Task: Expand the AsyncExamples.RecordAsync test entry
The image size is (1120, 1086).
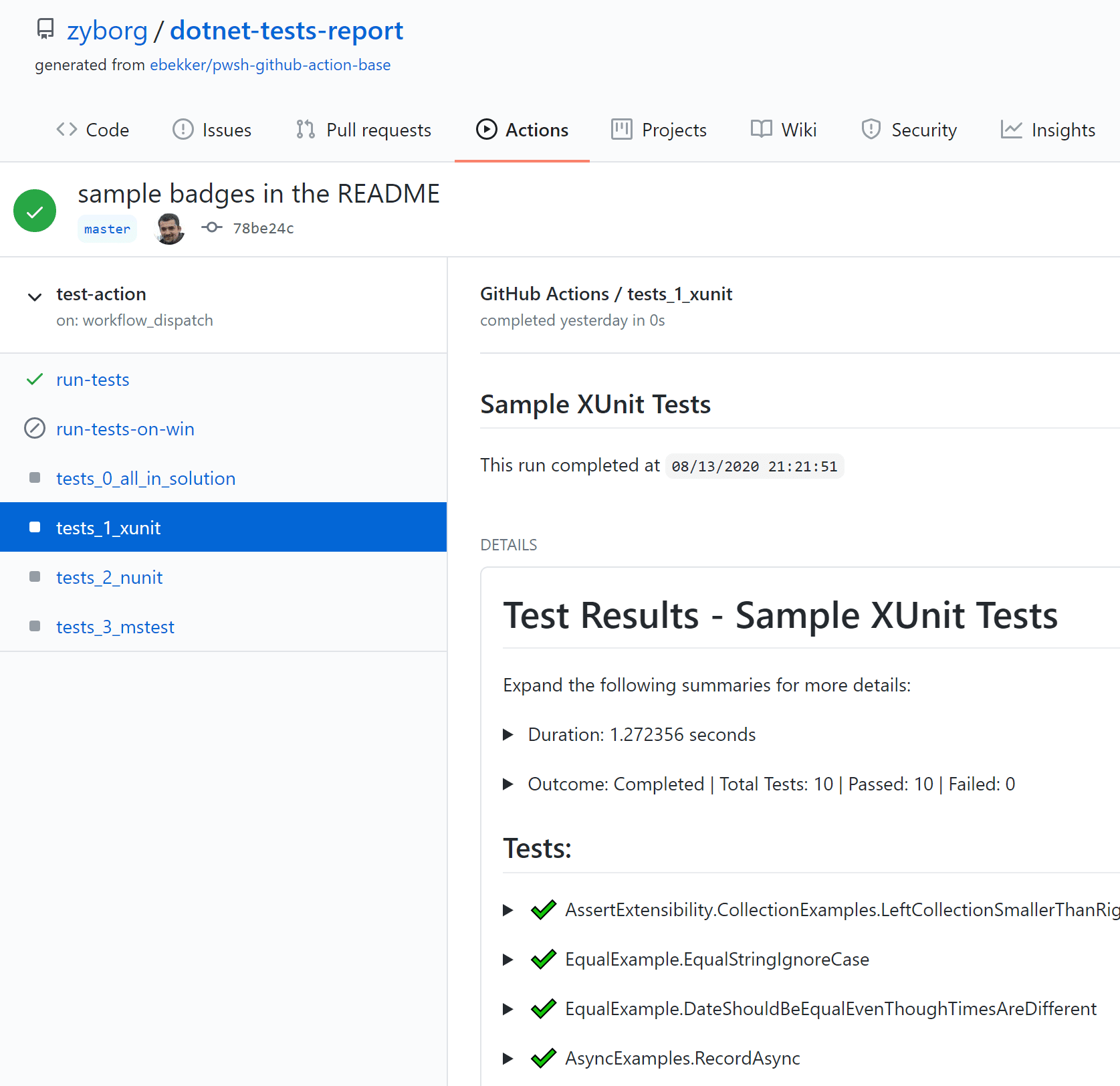Action: 508,1058
